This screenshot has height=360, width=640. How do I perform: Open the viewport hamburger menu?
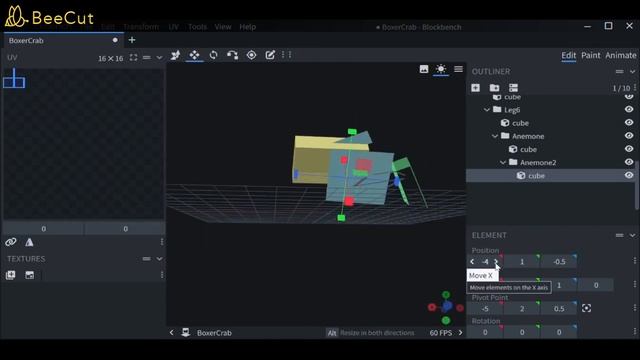[x=458, y=69]
